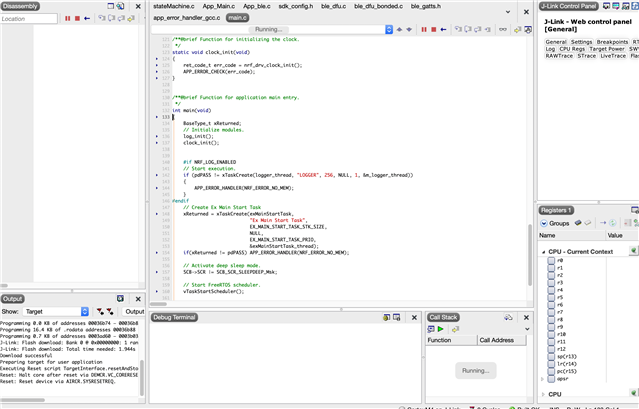Screen dimensions: 639x409
Task: Click the clear output icon in Output panel header
Action: 120,299
